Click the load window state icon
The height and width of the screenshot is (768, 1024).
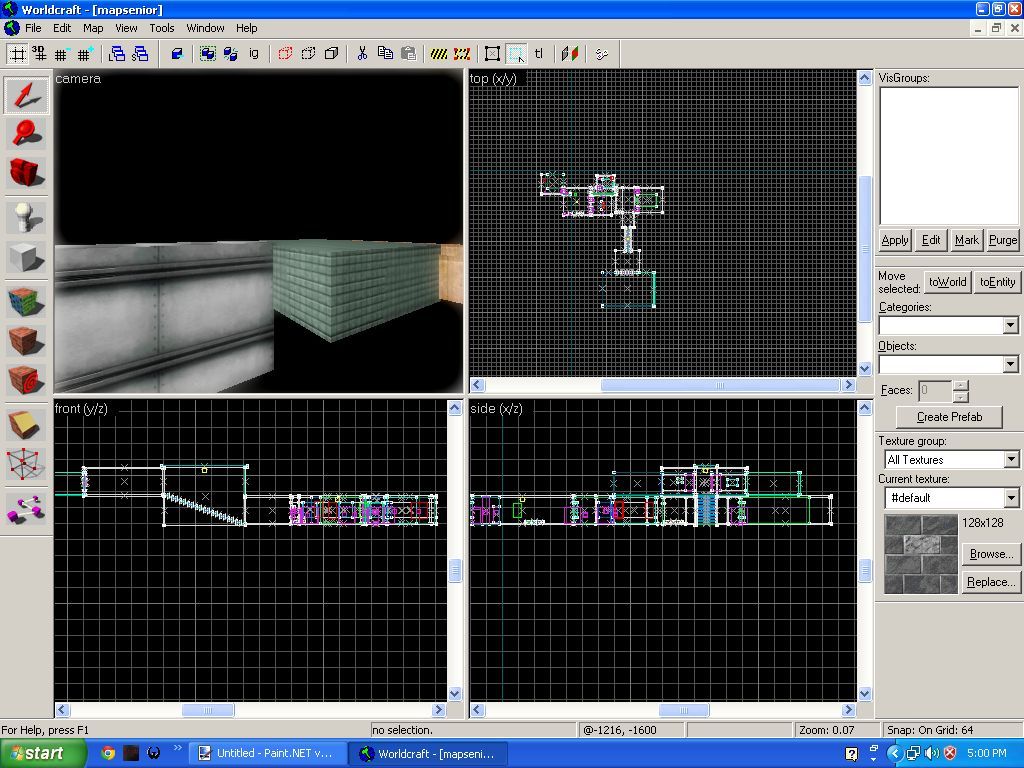[118, 54]
